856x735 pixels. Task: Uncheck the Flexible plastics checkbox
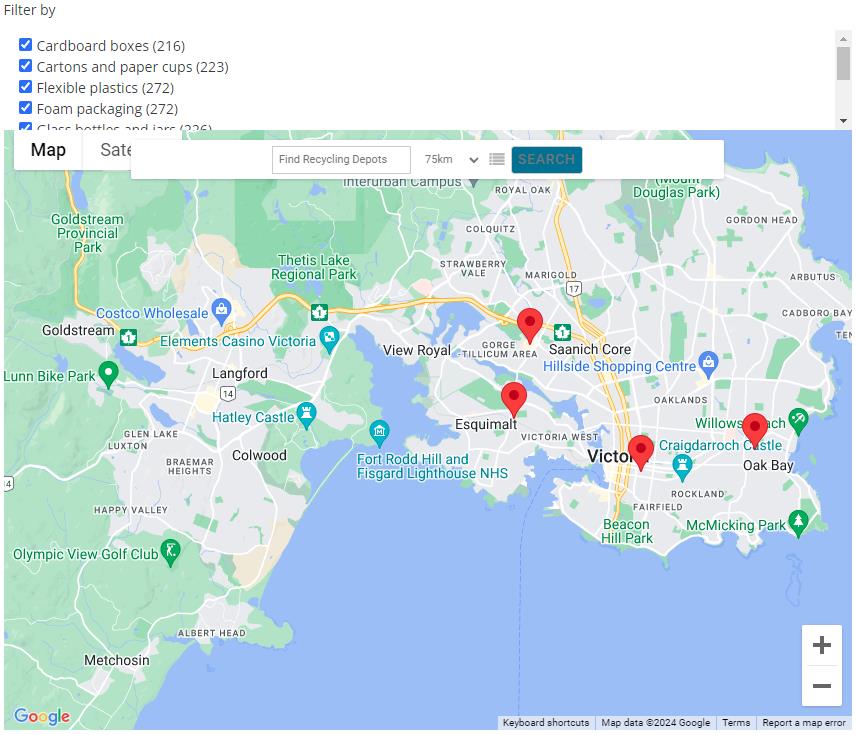click(x=25, y=87)
